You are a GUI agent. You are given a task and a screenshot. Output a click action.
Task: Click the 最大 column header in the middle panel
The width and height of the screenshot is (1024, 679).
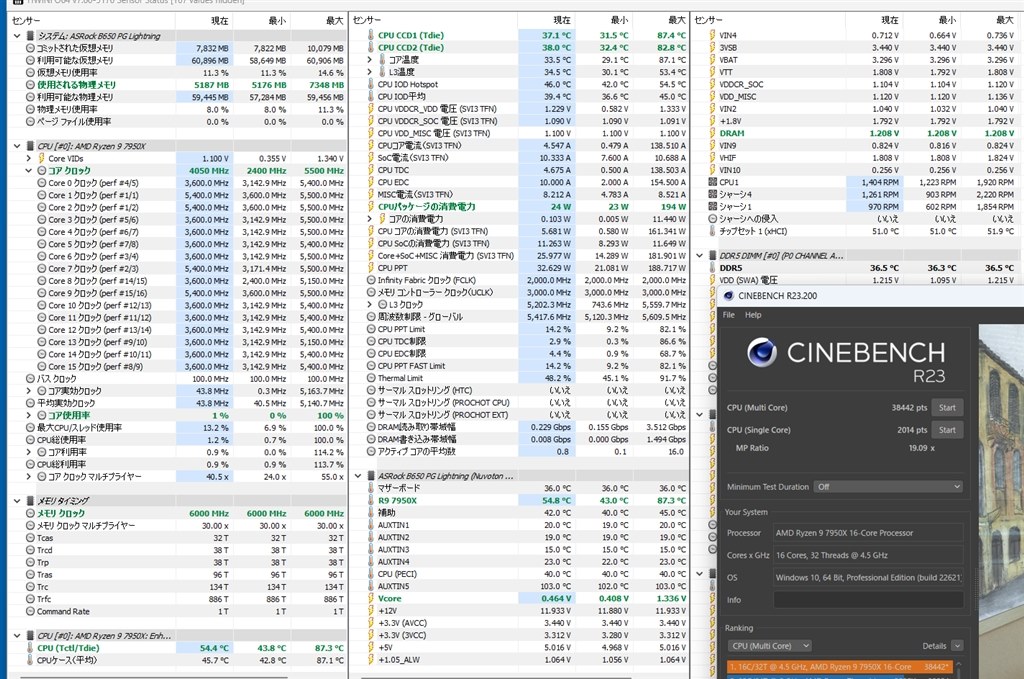677,20
